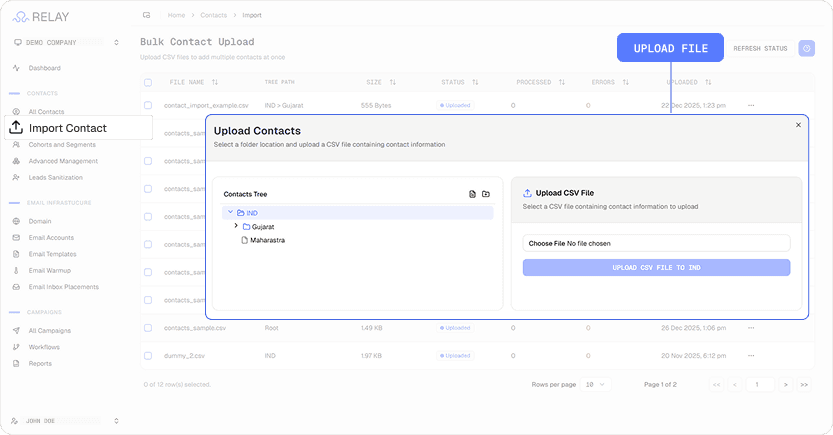Click the blue clock icon beside Refresh Status
This screenshot has width=833, height=435.
806,48
